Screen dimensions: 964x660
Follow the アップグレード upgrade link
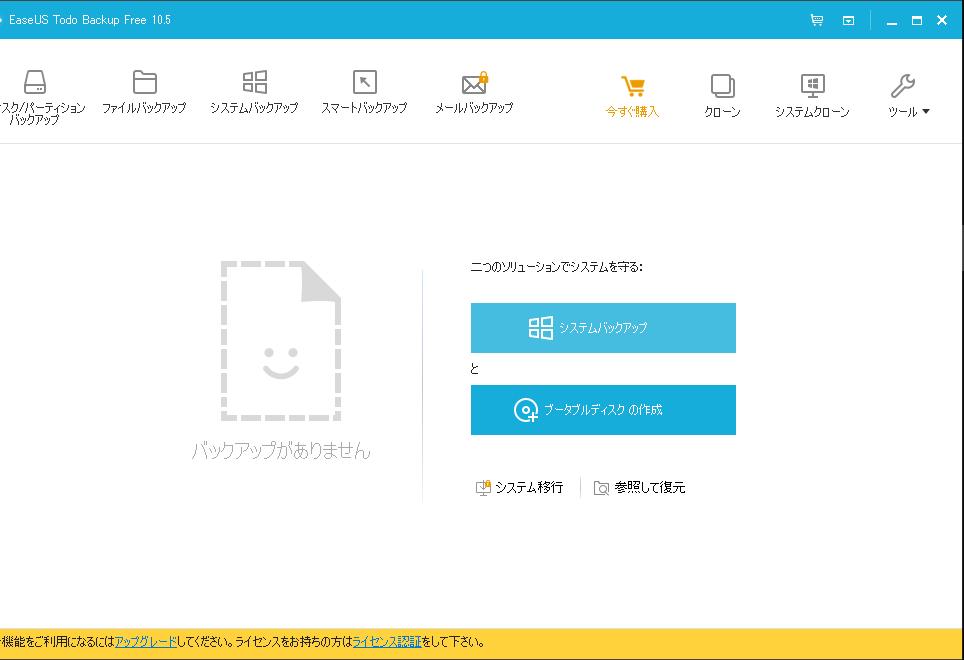pyautogui.click(x=146, y=642)
